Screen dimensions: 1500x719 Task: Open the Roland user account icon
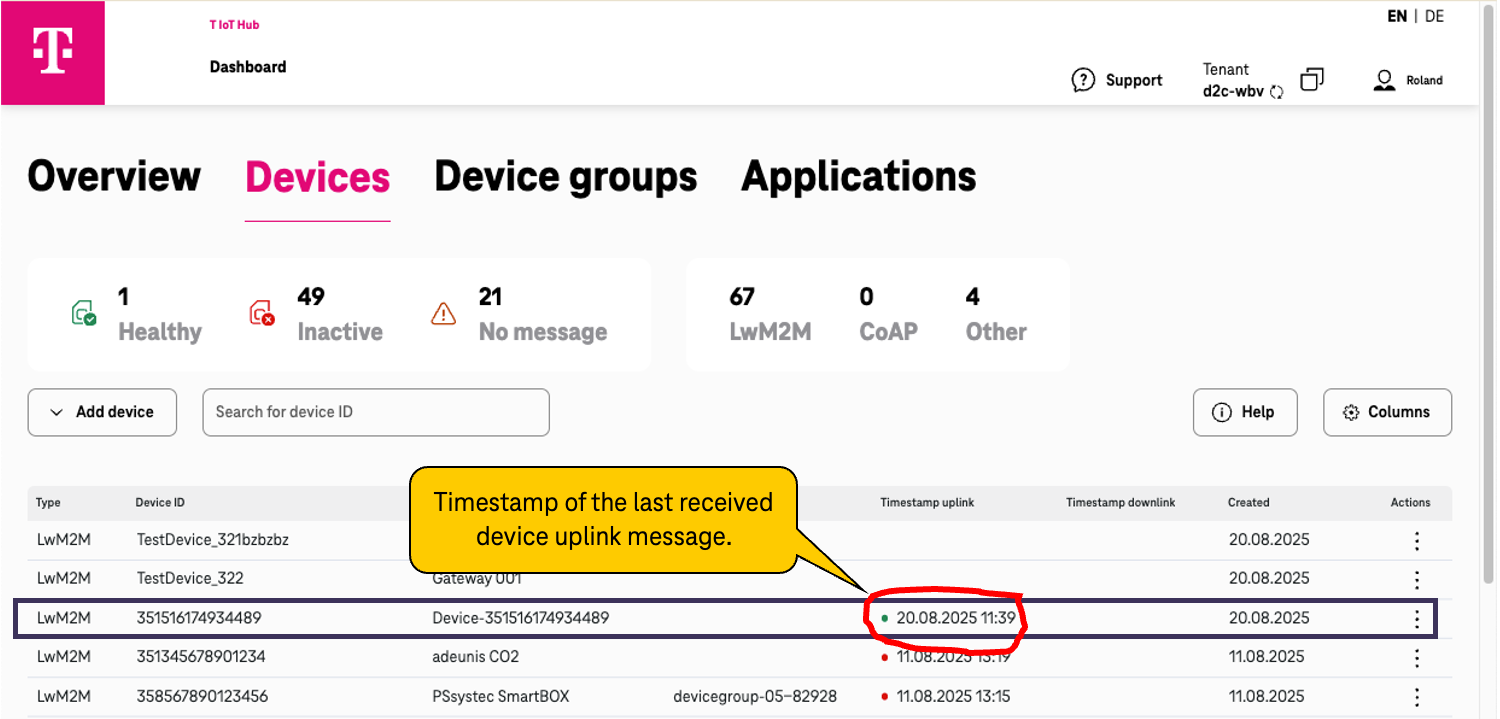coord(1385,79)
